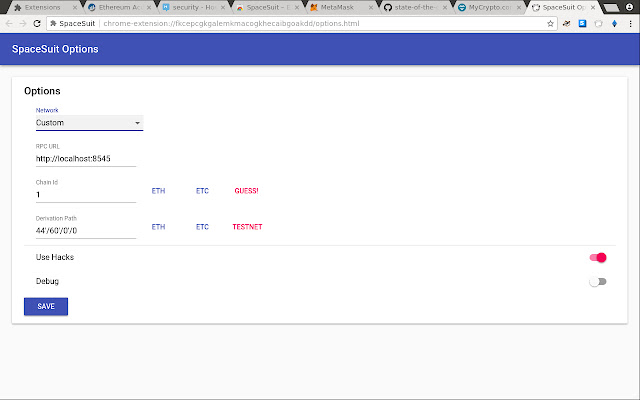Click the blue Ethereum diamond extension icon
Viewport: 640px width, 400px height.
pos(614,24)
